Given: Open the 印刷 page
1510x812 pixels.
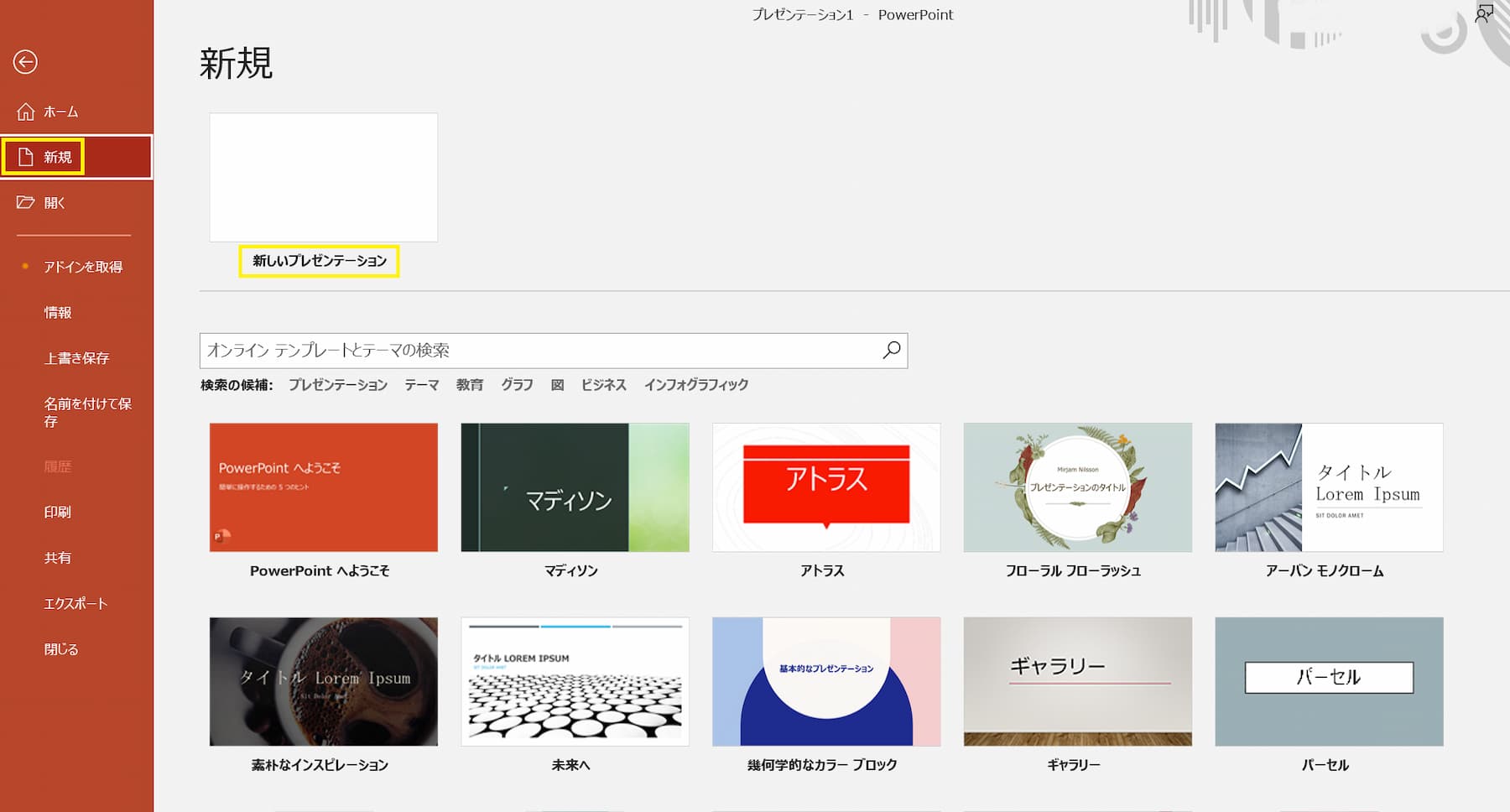Looking at the screenshot, I should pos(58,512).
